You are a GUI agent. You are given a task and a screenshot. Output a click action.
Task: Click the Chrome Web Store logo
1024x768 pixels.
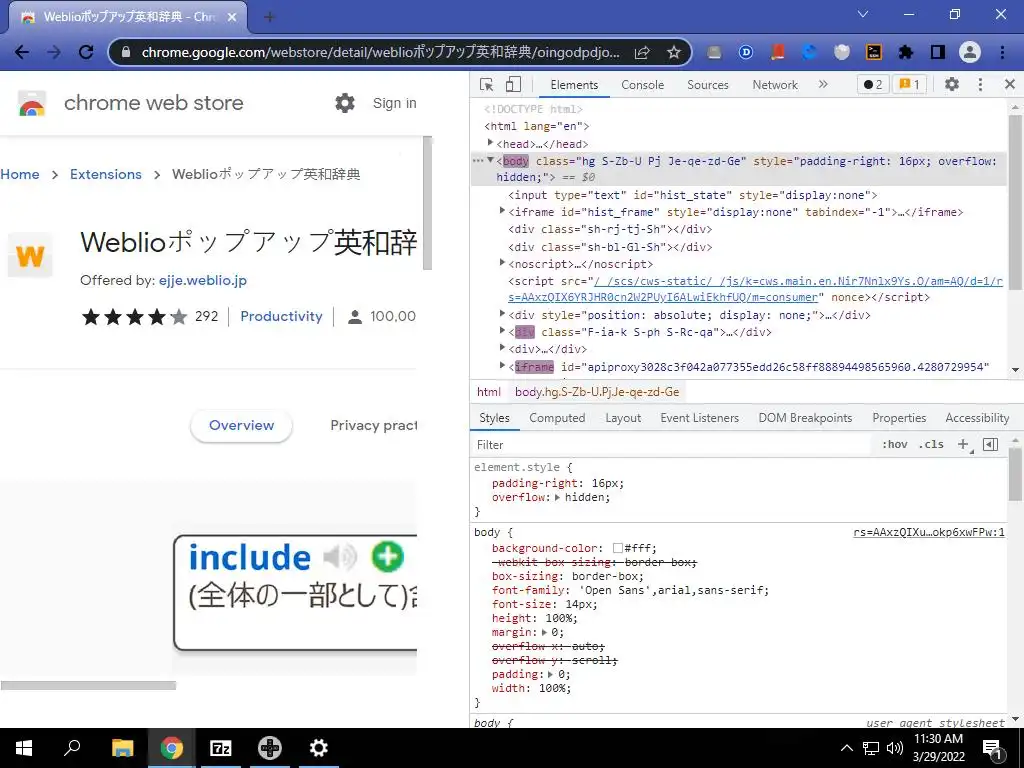32,103
